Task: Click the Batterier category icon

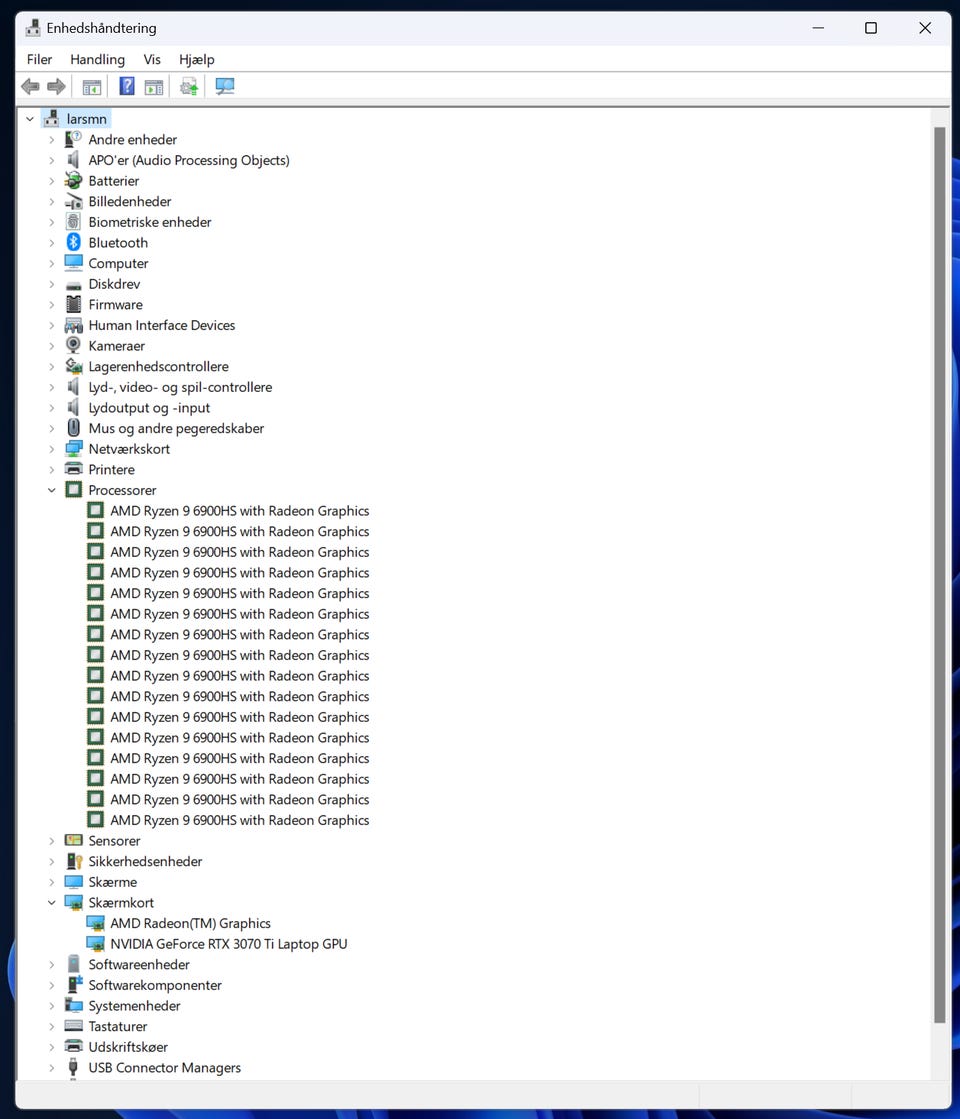Action: pos(74,181)
